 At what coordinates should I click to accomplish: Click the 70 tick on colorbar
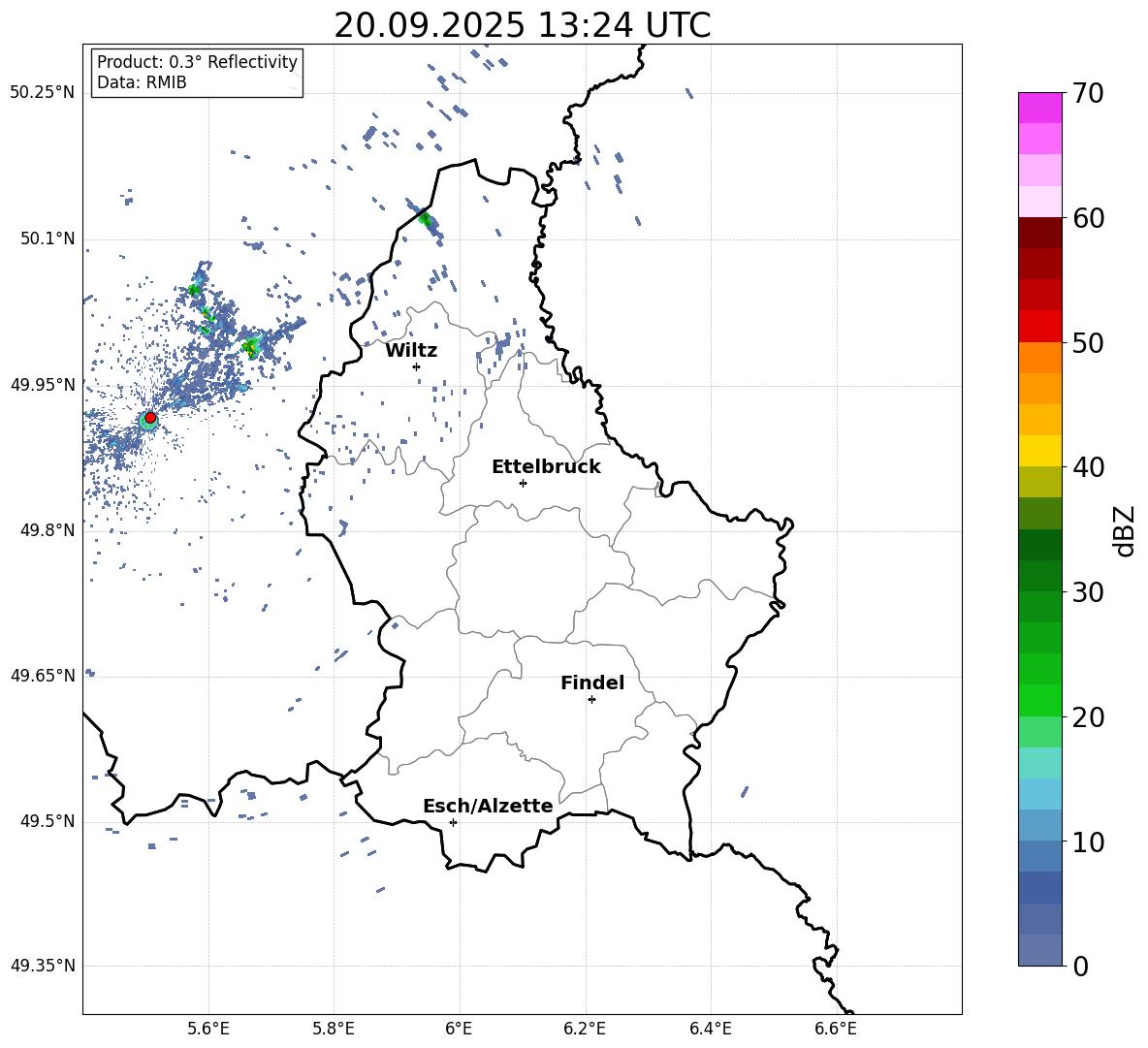coord(1088,94)
